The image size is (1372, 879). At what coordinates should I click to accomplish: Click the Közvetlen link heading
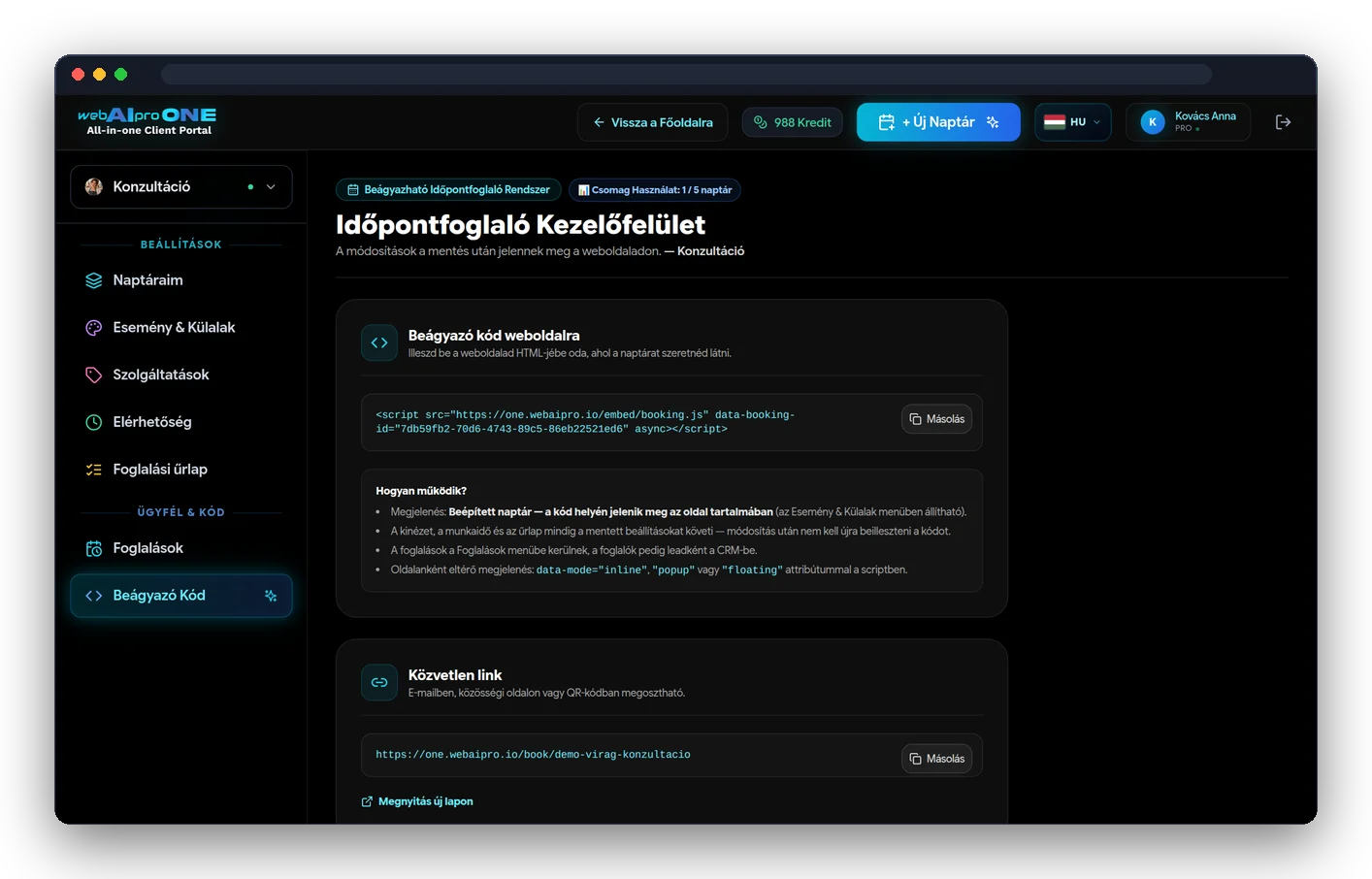click(455, 675)
